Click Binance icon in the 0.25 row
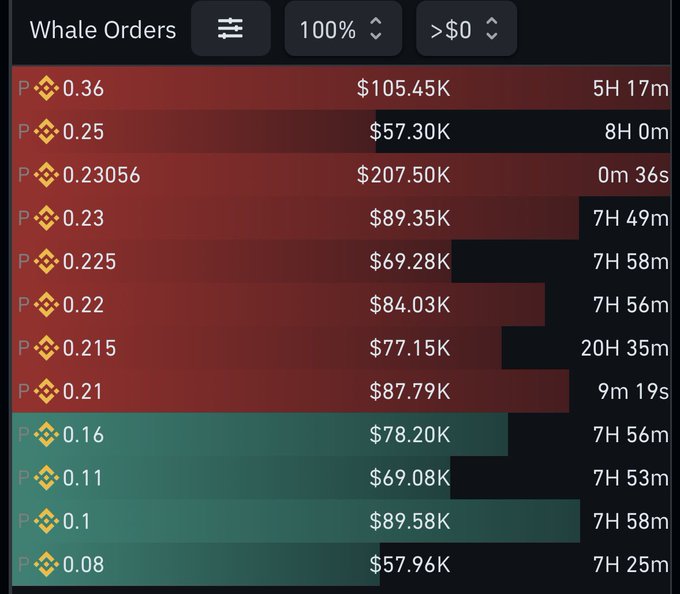 46,131
